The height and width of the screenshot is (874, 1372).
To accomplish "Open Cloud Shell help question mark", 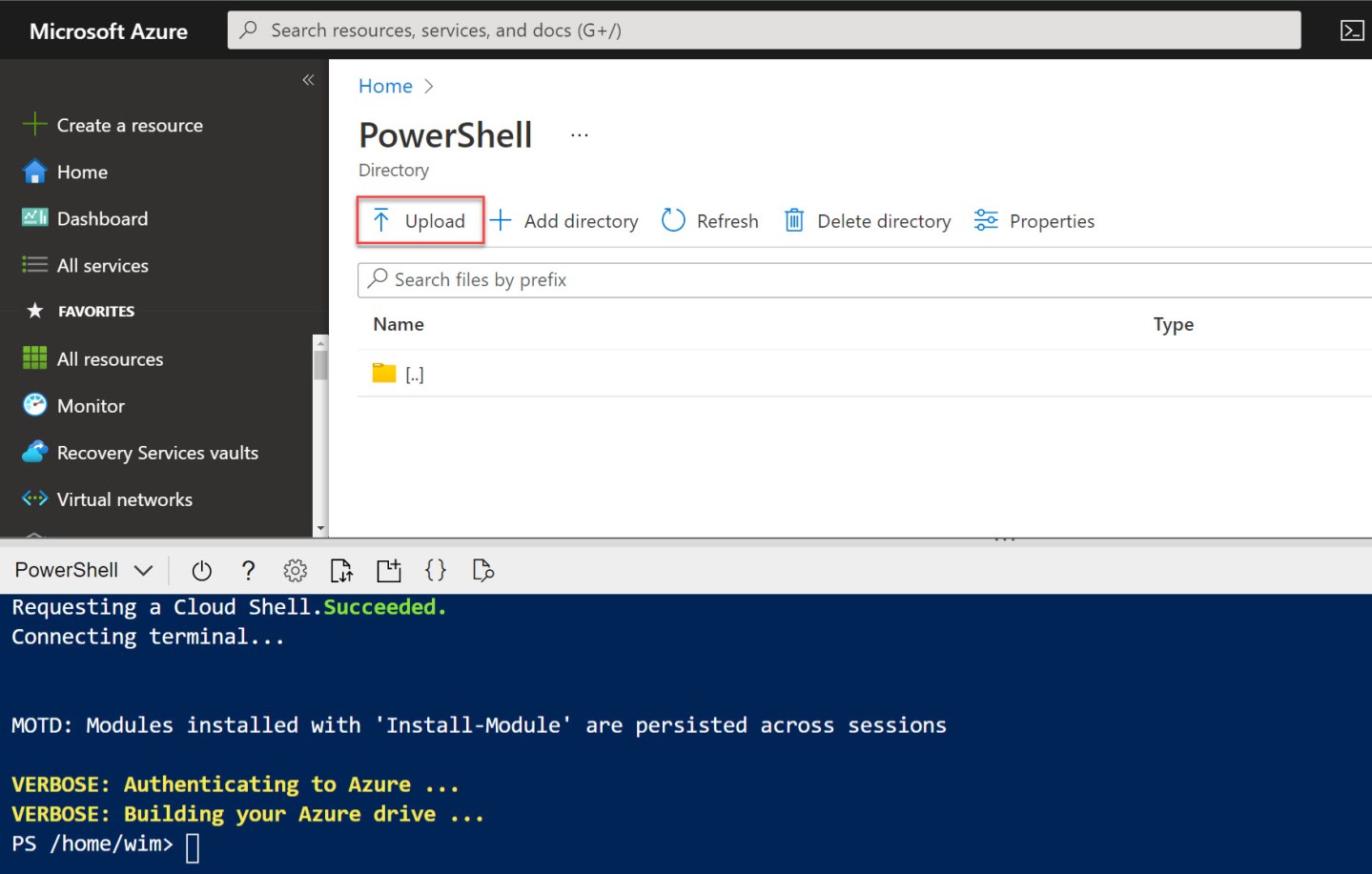I will coord(248,570).
